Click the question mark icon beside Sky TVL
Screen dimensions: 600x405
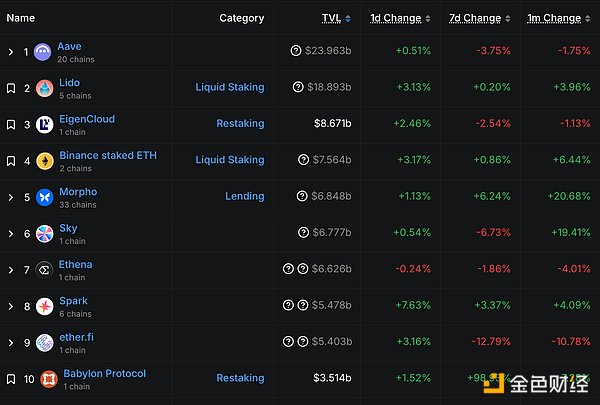point(303,233)
